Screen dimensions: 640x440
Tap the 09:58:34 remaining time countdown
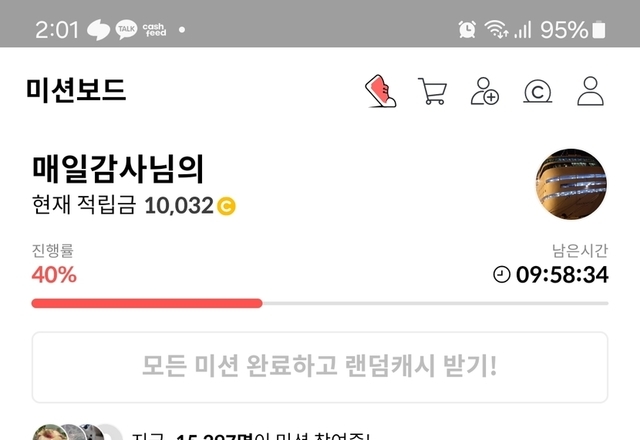[x=562, y=274]
